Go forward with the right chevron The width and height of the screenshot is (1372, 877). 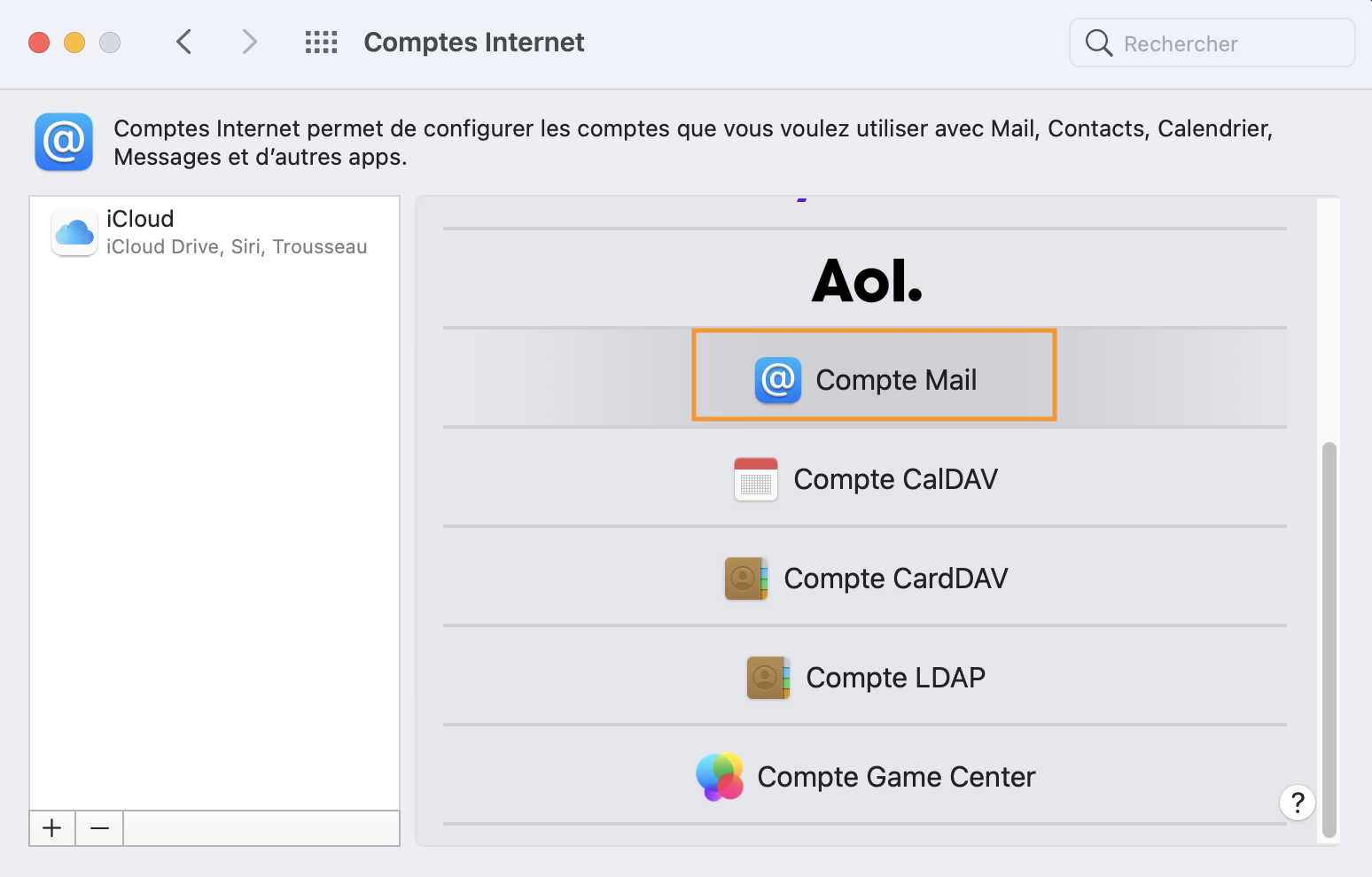250,42
